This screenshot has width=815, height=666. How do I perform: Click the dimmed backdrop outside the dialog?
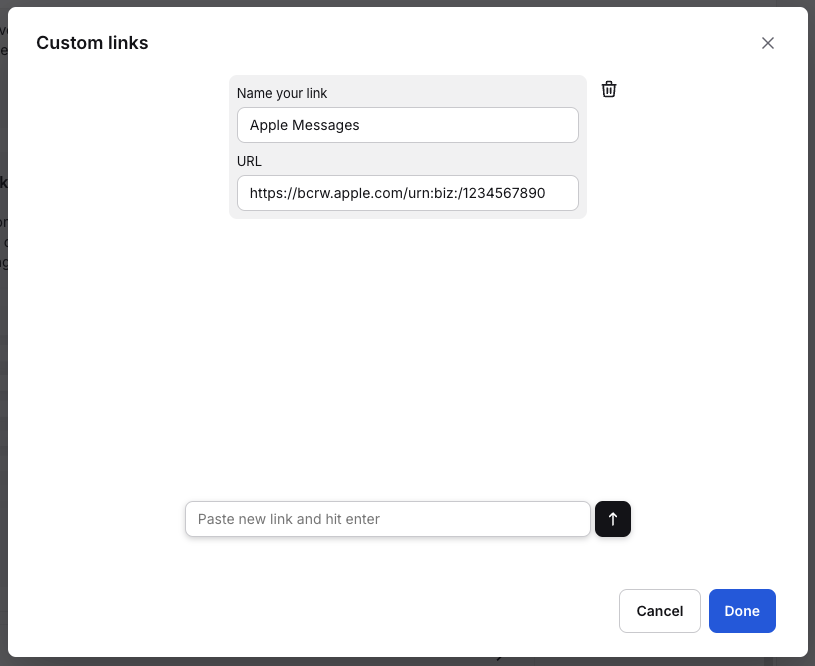click(x=3, y=400)
